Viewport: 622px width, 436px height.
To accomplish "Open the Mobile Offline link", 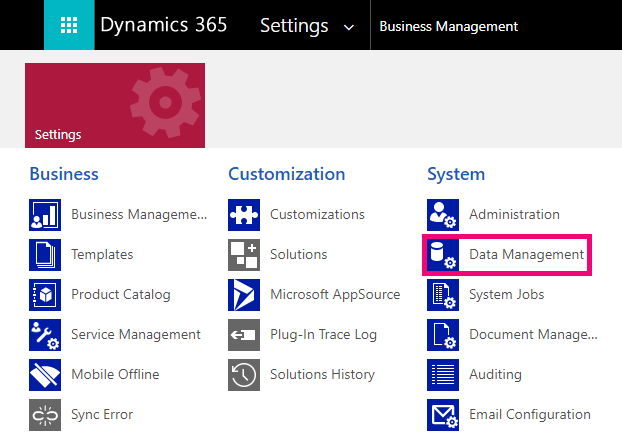I will [115, 374].
